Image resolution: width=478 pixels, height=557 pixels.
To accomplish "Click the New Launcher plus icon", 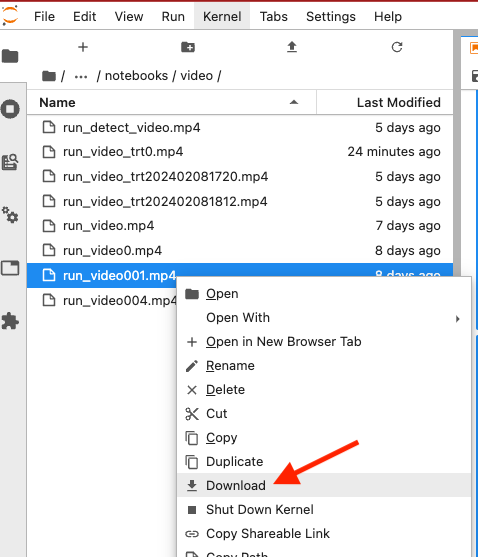I will point(83,47).
